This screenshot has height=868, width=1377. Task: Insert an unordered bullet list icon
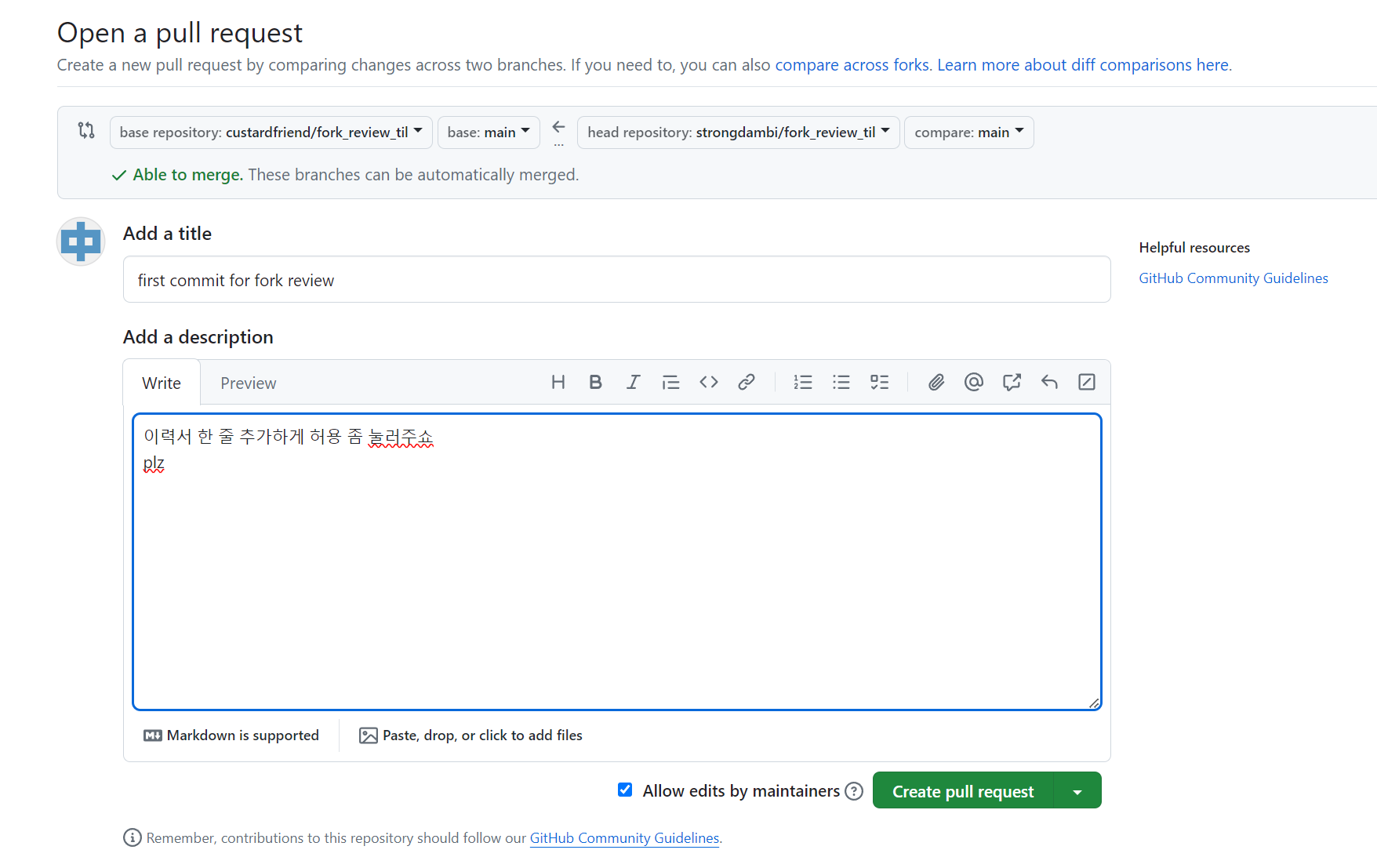click(x=841, y=382)
